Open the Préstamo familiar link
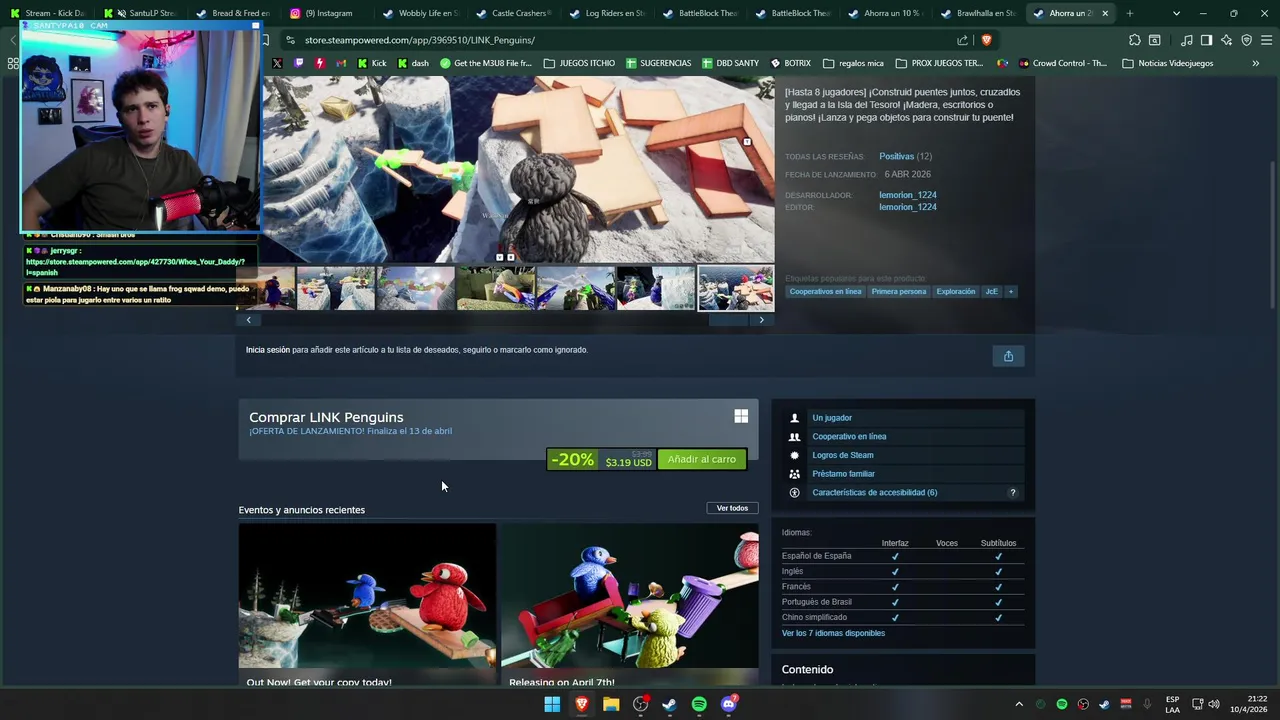The width and height of the screenshot is (1280, 720). 844,474
